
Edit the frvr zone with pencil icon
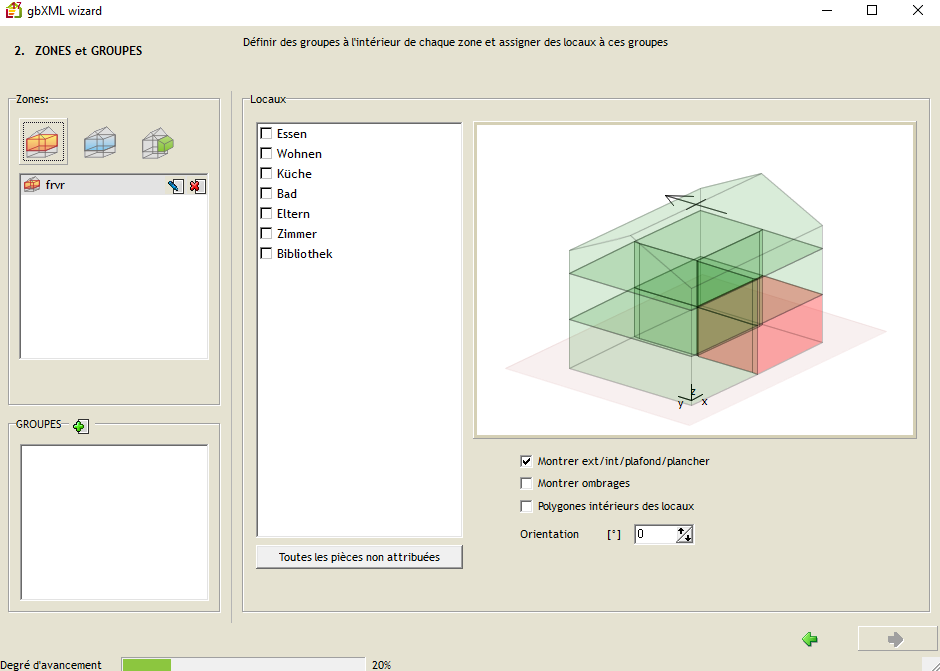click(x=176, y=186)
